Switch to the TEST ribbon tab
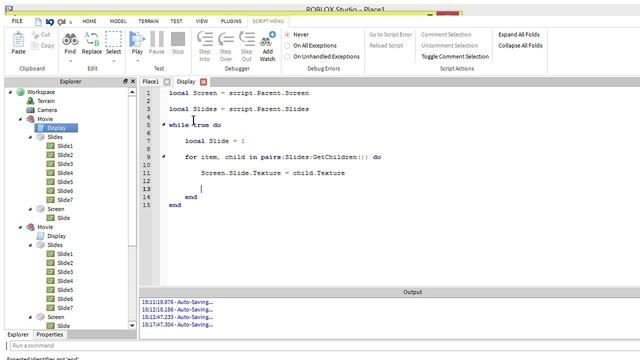The height and width of the screenshot is (360, 640). [176, 21]
